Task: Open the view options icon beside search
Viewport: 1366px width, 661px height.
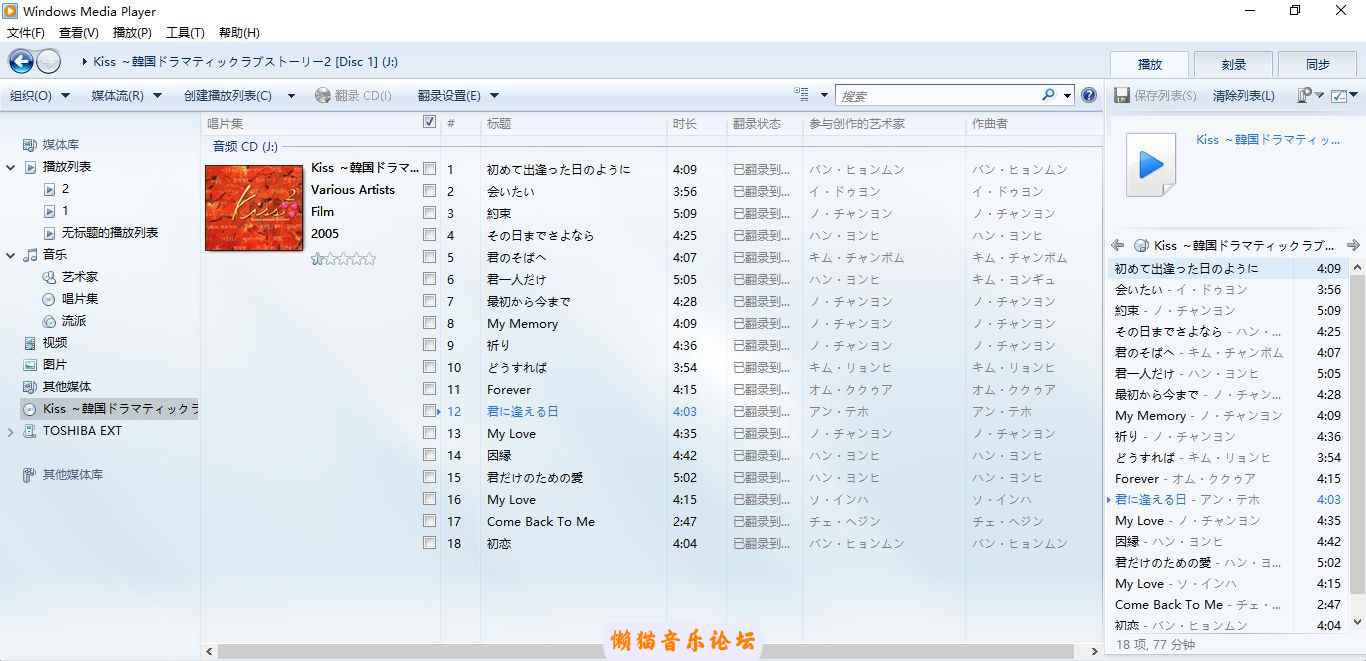Action: 802,95
